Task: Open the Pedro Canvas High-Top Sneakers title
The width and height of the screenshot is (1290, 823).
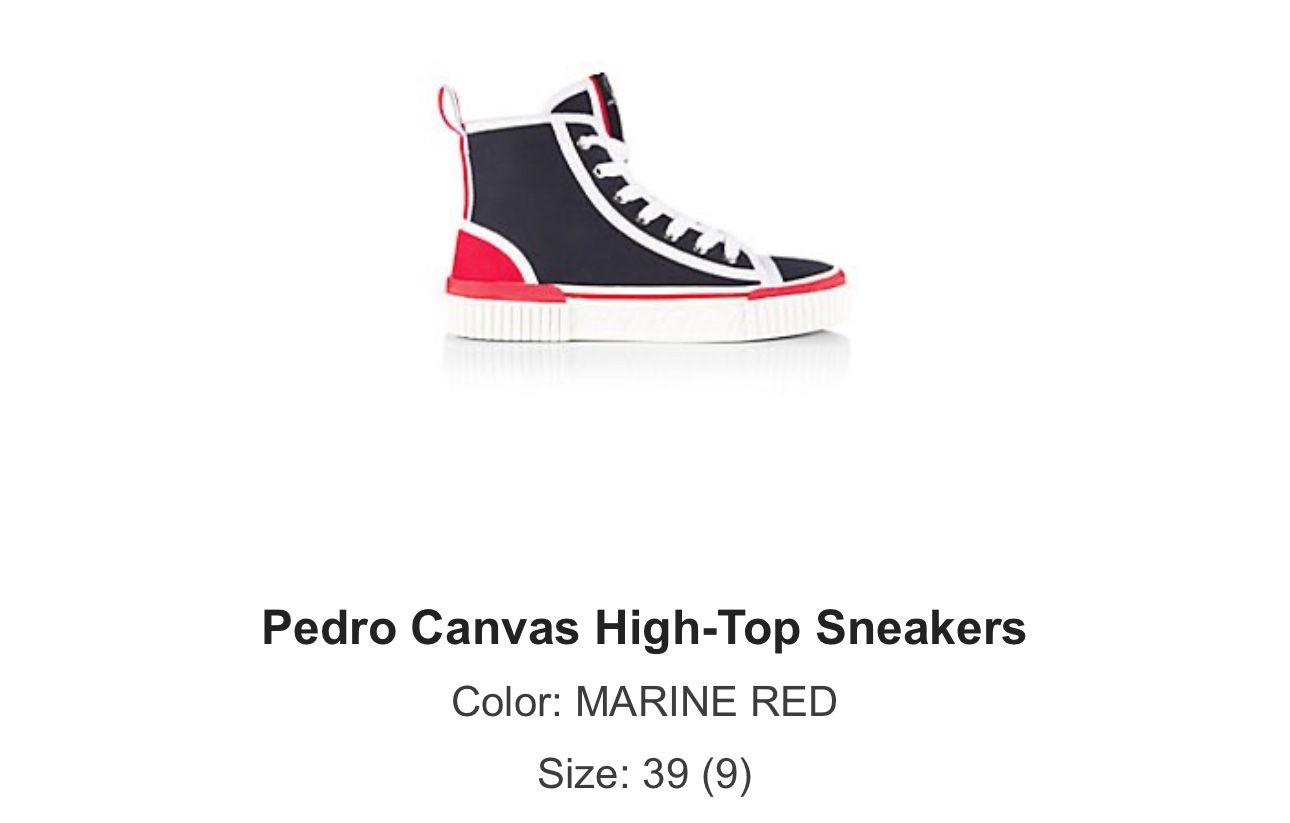Action: point(644,628)
